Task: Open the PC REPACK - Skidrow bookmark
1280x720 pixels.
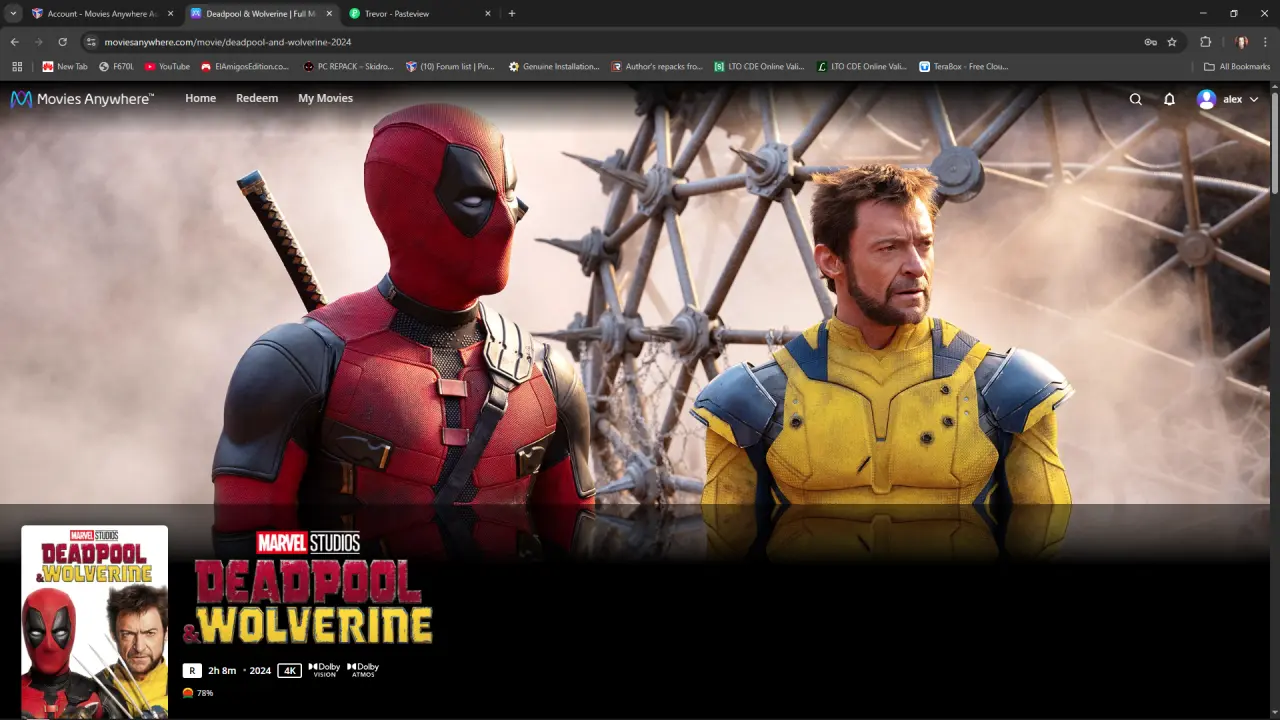Action: coord(349,67)
